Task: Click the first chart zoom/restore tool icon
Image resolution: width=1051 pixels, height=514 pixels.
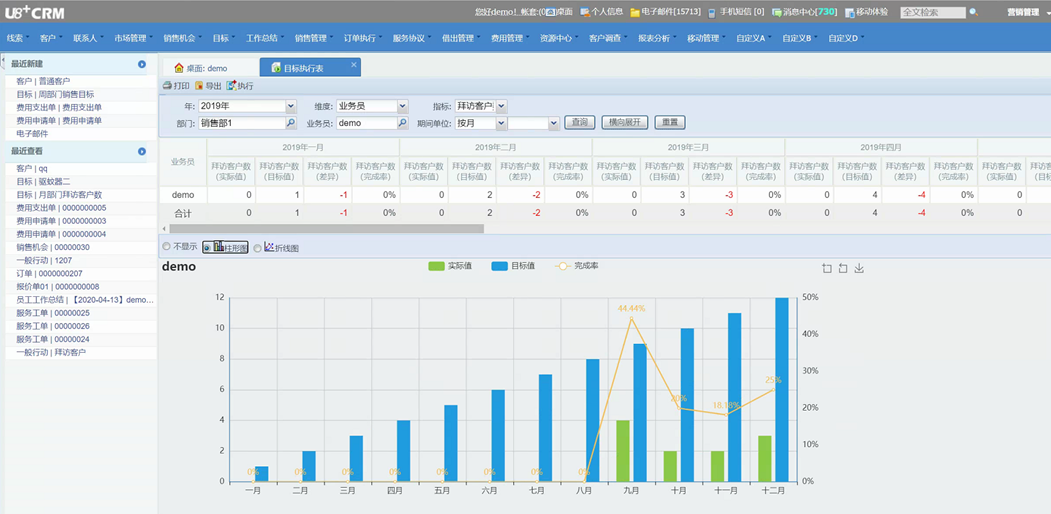Action: point(826,268)
